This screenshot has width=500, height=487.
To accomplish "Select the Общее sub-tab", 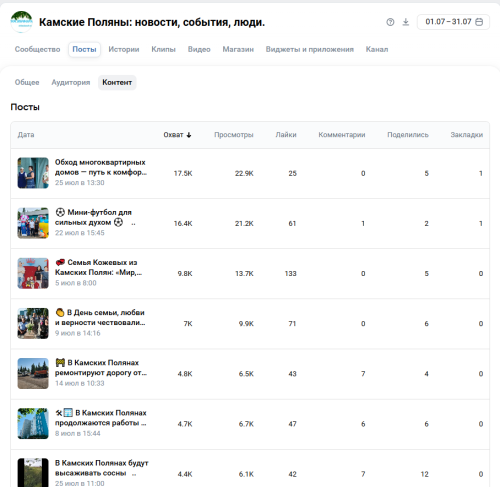I will [x=27, y=82].
